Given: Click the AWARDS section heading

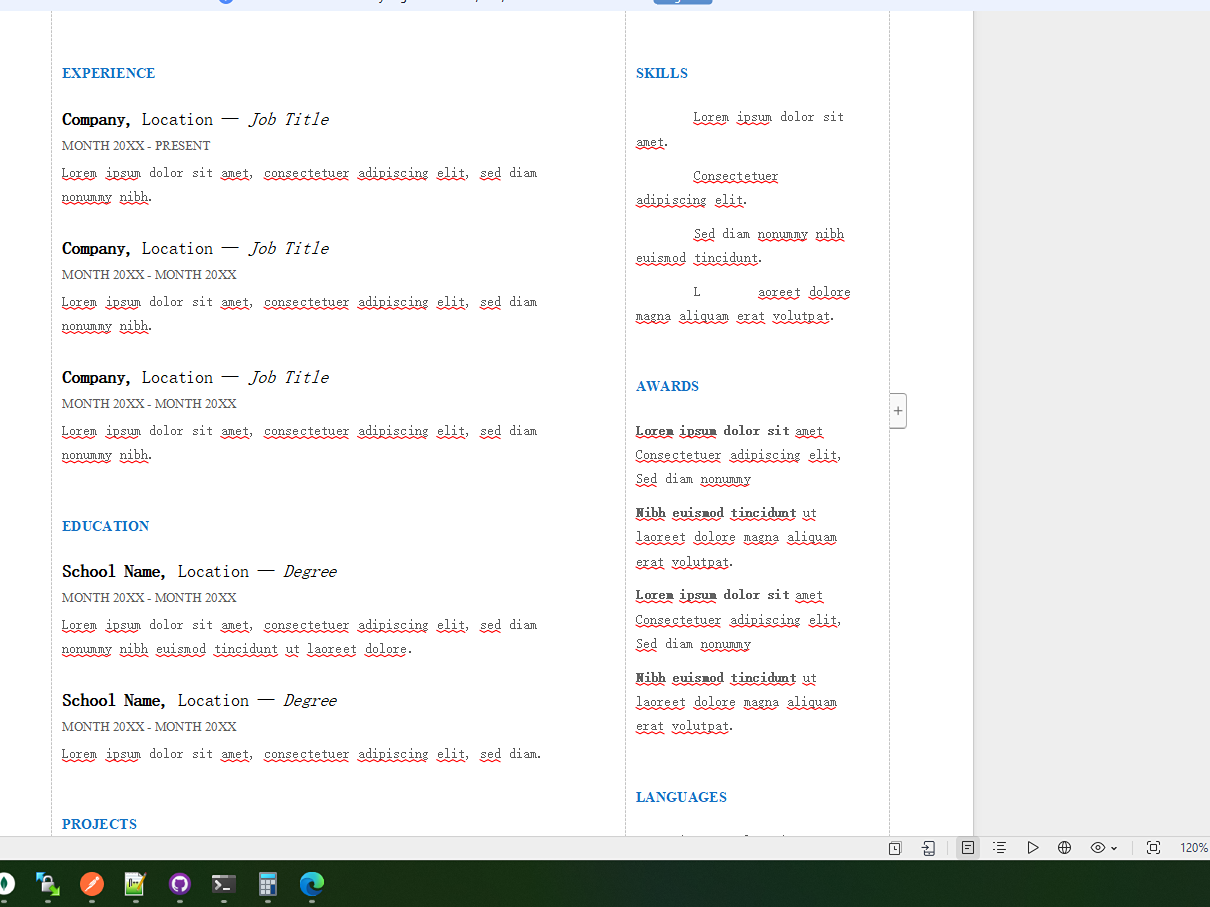Looking at the screenshot, I should point(667,386).
